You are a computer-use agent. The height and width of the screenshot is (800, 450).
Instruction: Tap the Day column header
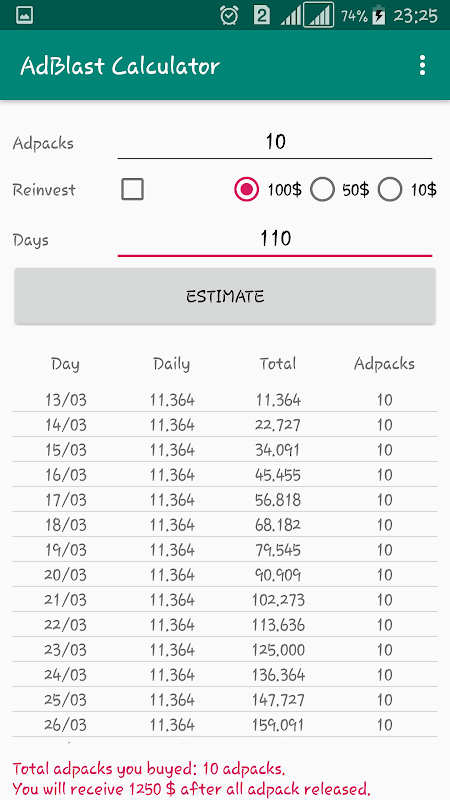(65, 364)
